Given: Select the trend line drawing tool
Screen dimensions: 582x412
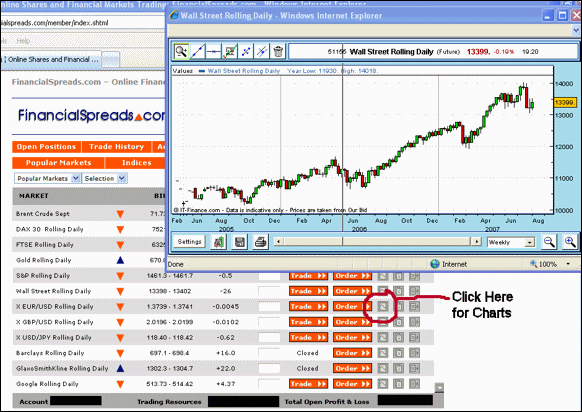Looking at the screenshot, I should tap(198, 51).
